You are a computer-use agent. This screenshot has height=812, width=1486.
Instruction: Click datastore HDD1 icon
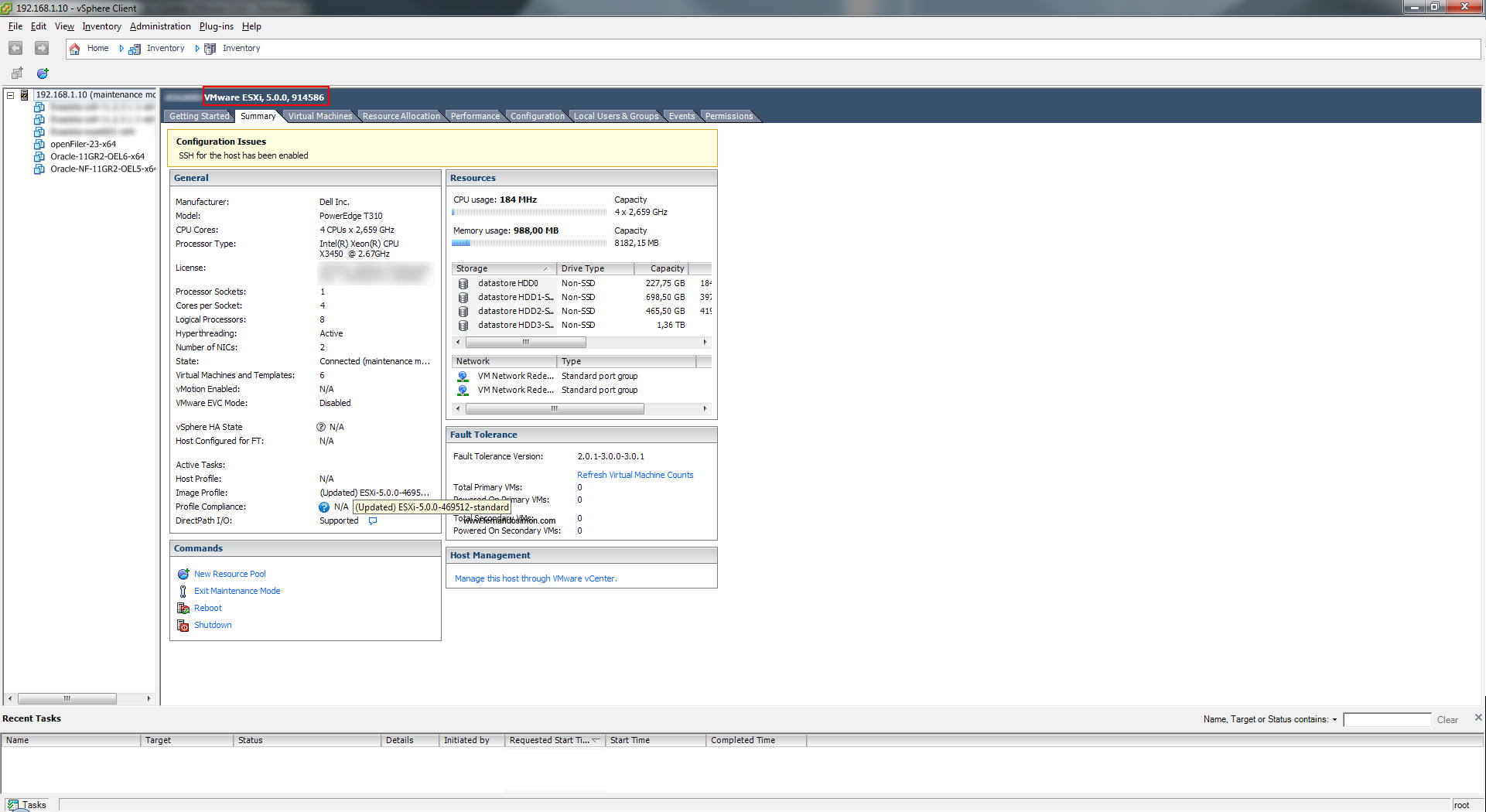[463, 298]
